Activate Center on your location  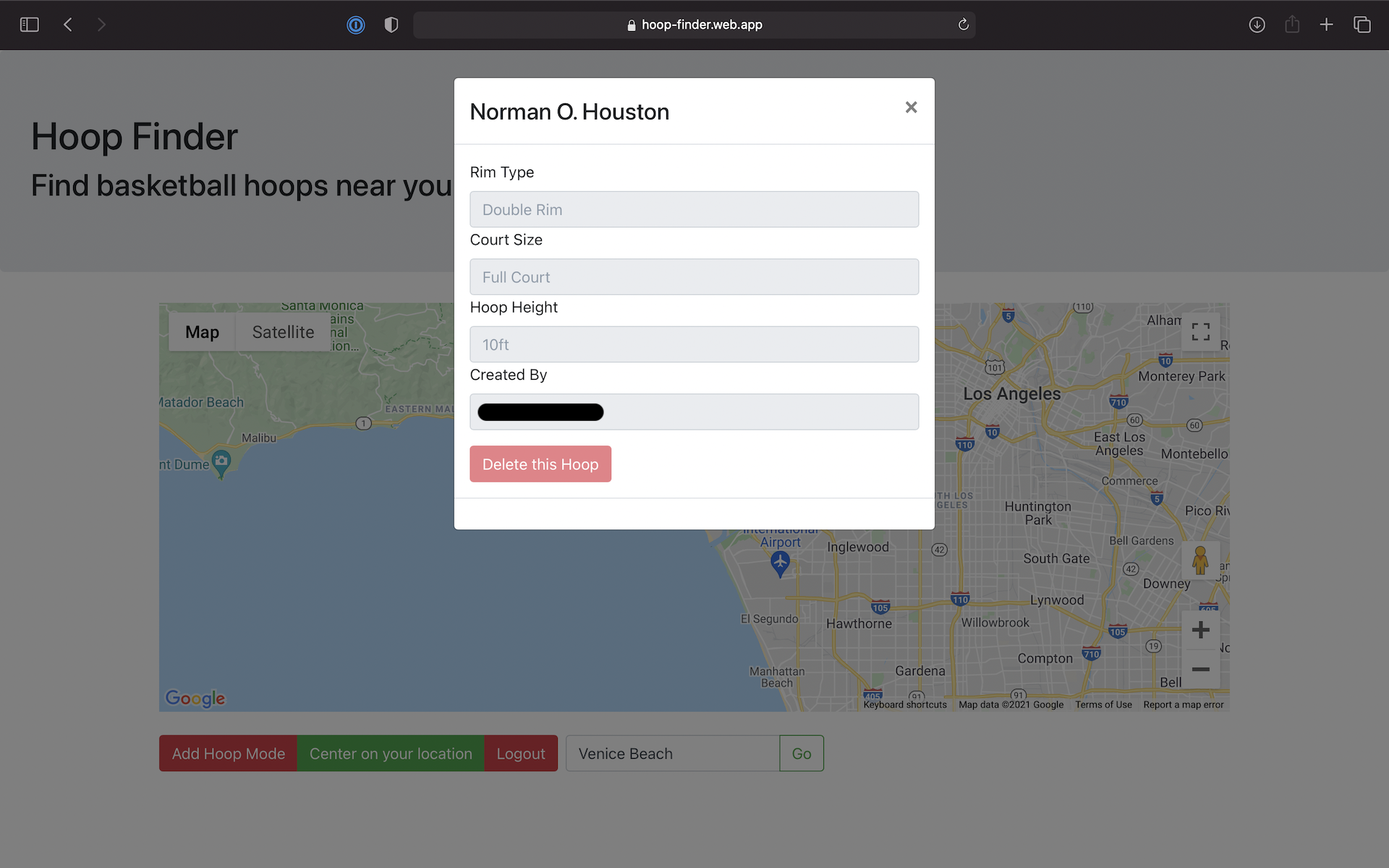391,753
